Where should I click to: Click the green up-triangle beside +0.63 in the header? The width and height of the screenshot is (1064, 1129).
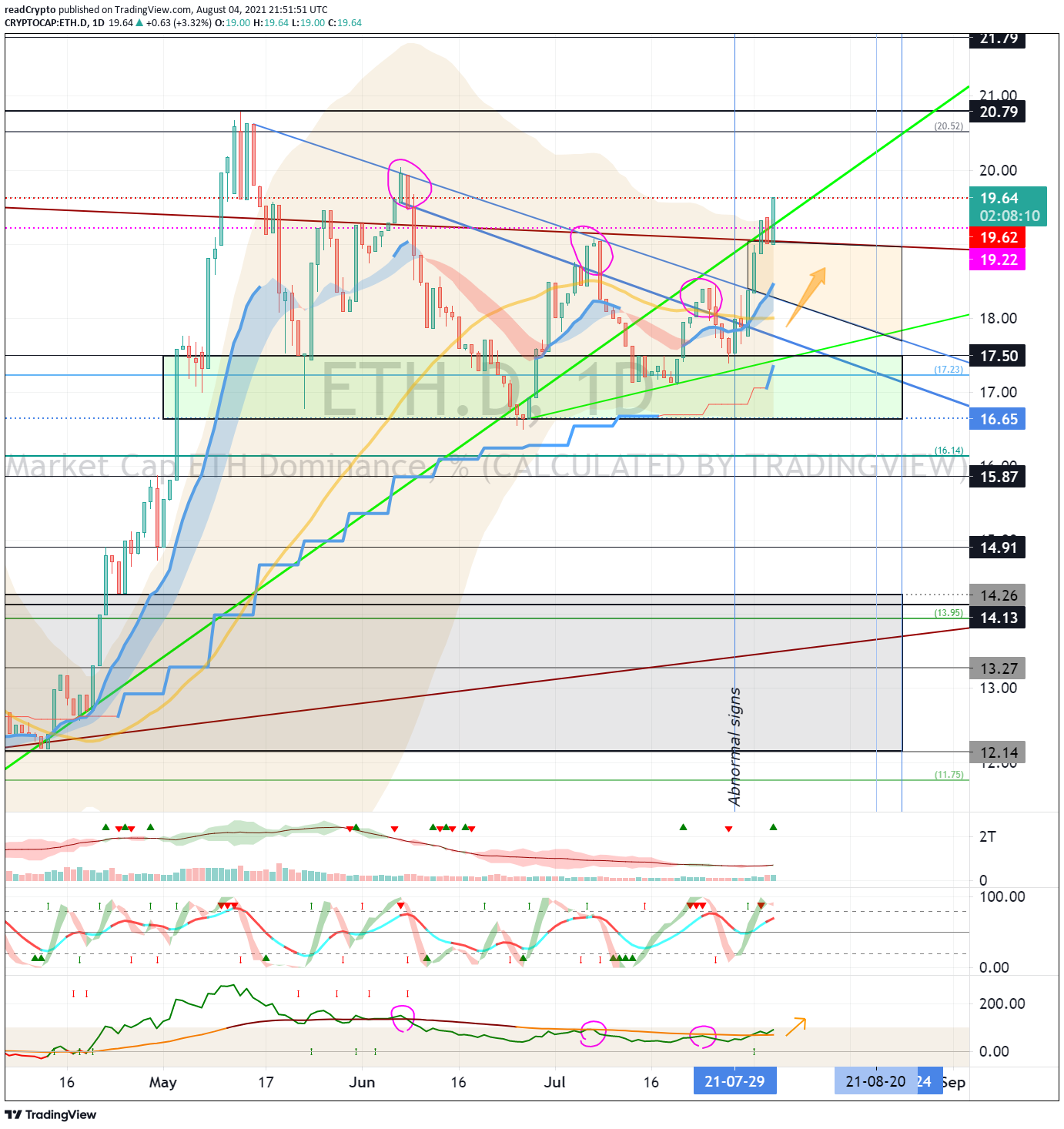(139, 23)
